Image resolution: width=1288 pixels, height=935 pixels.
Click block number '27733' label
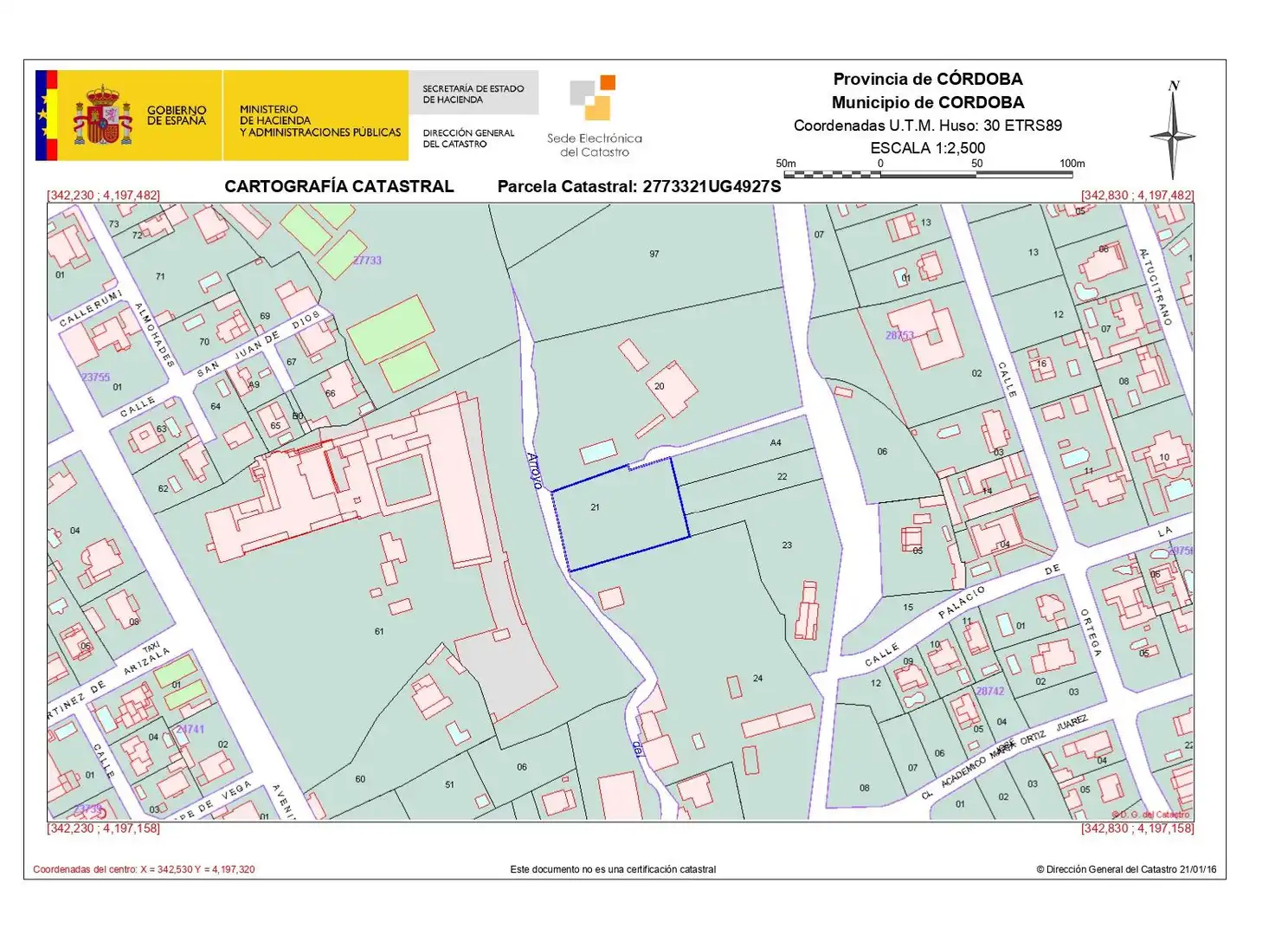click(367, 260)
